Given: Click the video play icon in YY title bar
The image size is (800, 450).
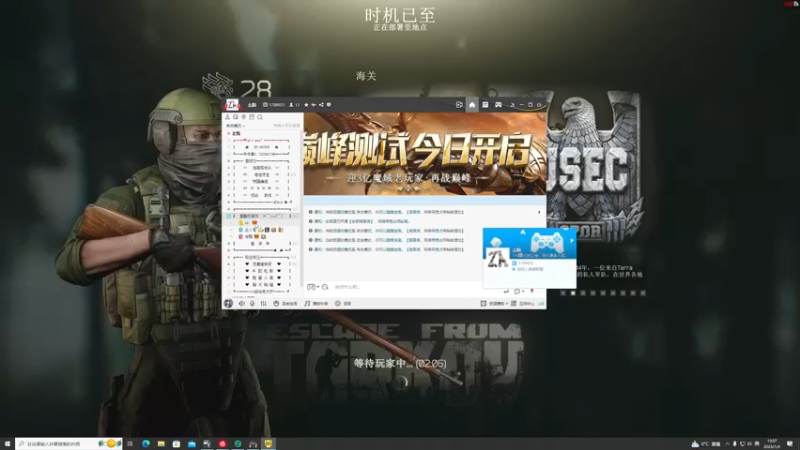Looking at the screenshot, I should pyautogui.click(x=459, y=105).
